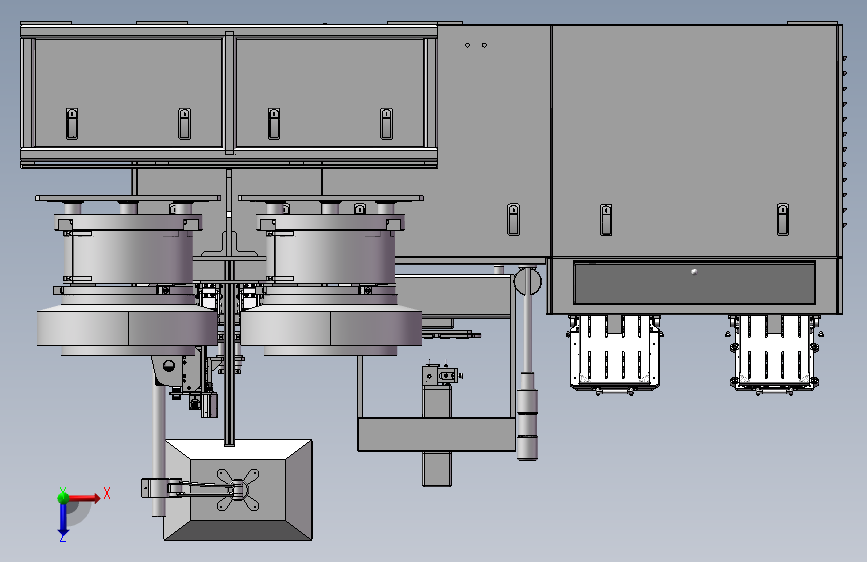Viewport: 867px width, 562px height.
Task: Select the stepped cylindrical support leg with round top
Action: (x=527, y=362)
